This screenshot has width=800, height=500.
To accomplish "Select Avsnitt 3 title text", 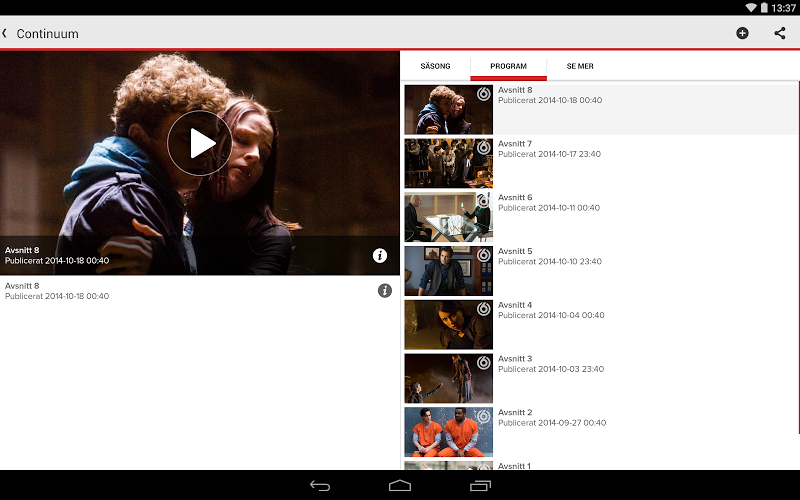I will (x=515, y=359).
